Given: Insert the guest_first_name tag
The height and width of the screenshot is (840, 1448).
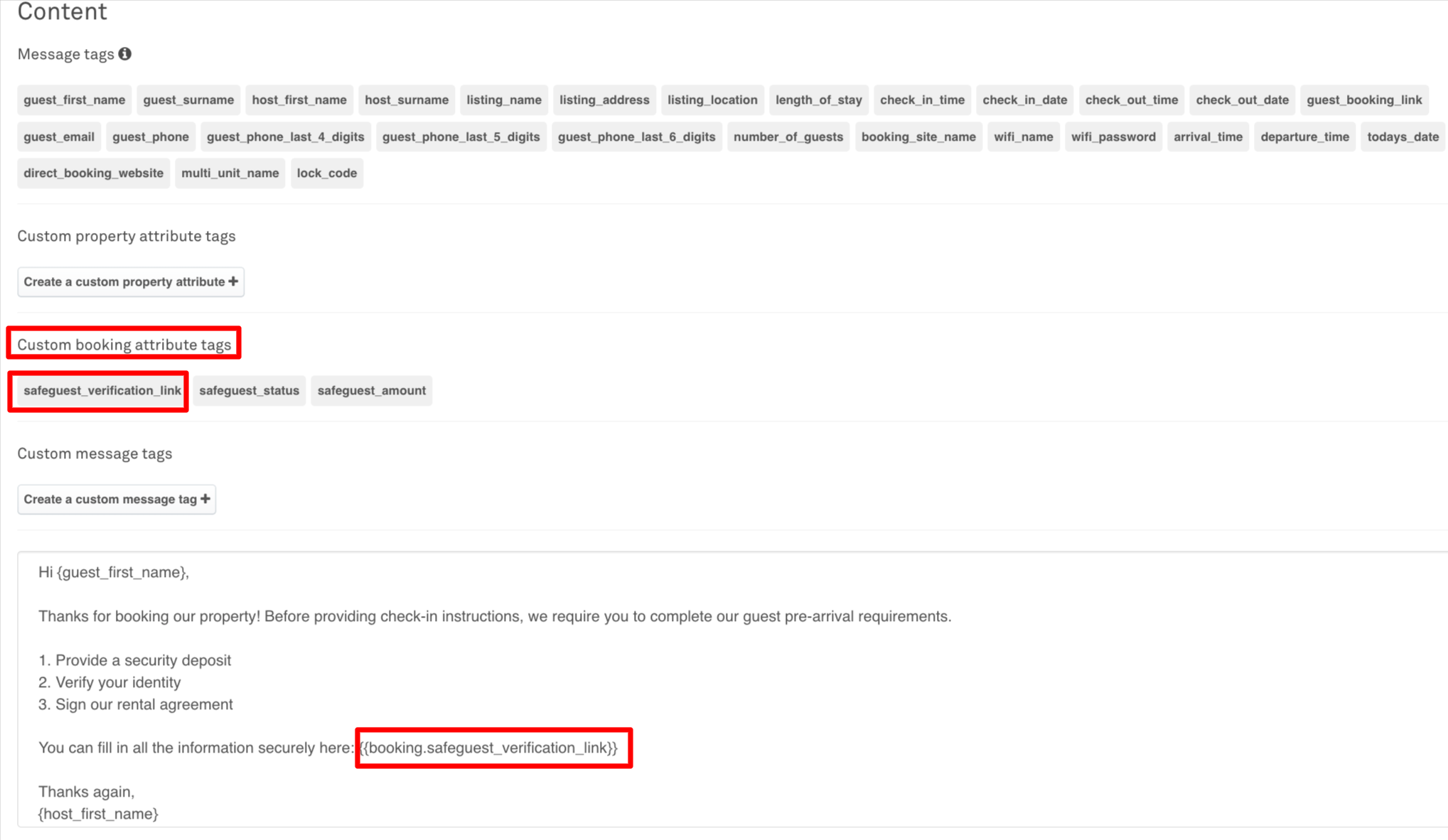Looking at the screenshot, I should tap(74, 100).
